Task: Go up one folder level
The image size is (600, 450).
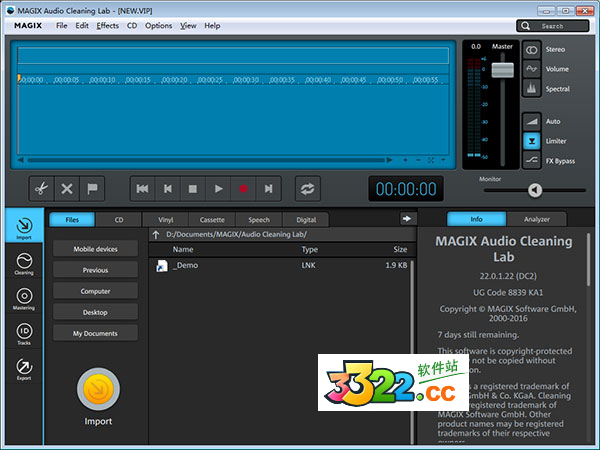Action: 156,235
